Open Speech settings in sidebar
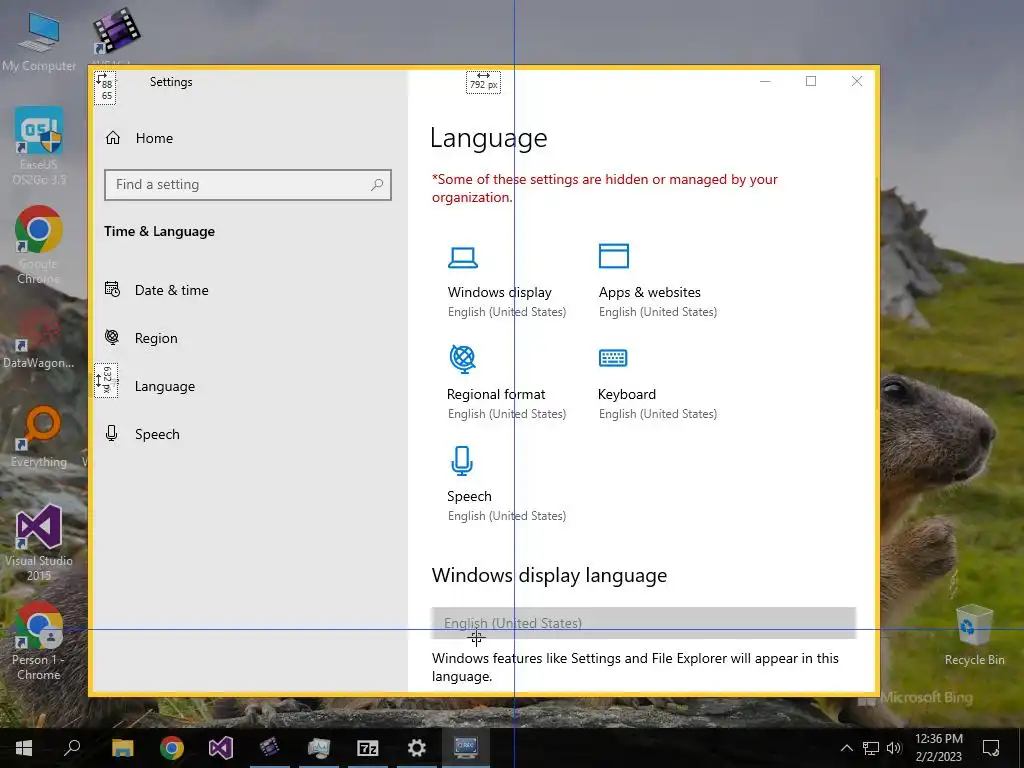The width and height of the screenshot is (1024, 768). (x=157, y=434)
